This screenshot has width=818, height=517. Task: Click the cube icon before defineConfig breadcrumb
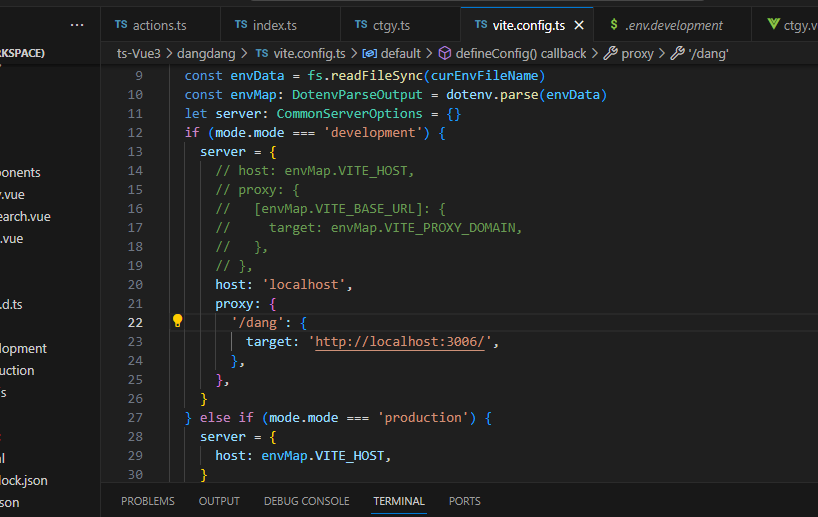pyautogui.click(x=444, y=53)
